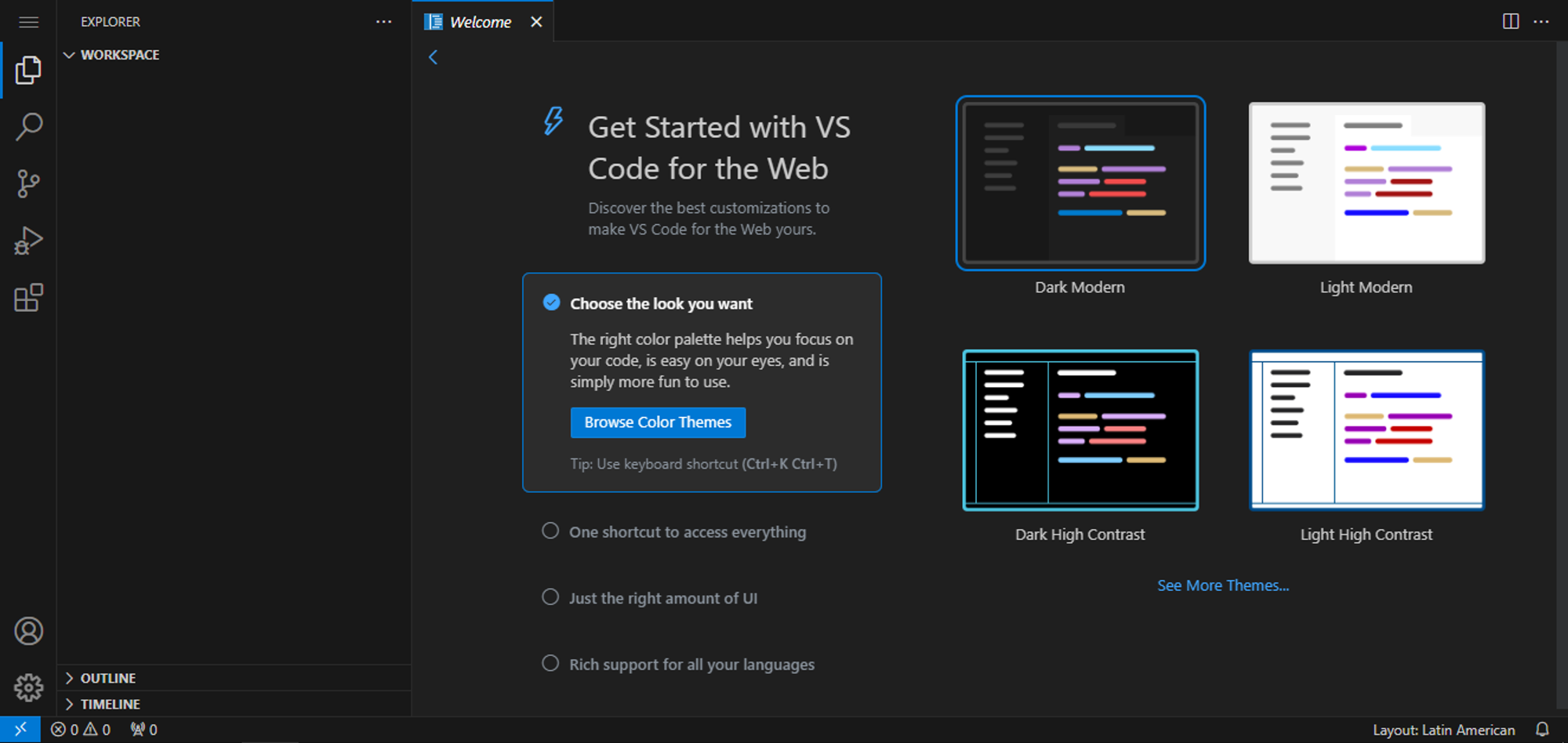
Task: Show errors and warnings in status bar
Action: [x=81, y=730]
